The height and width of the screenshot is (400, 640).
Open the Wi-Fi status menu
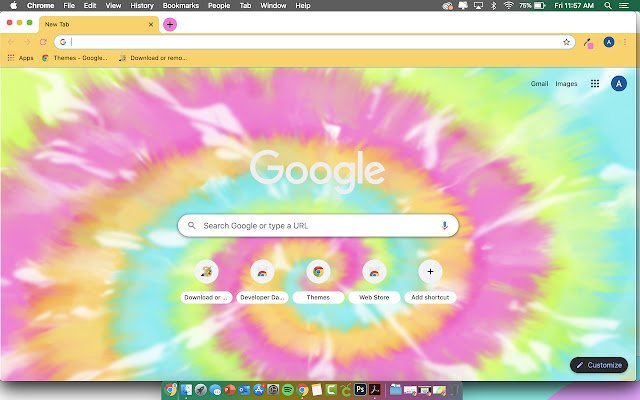[x=508, y=5]
